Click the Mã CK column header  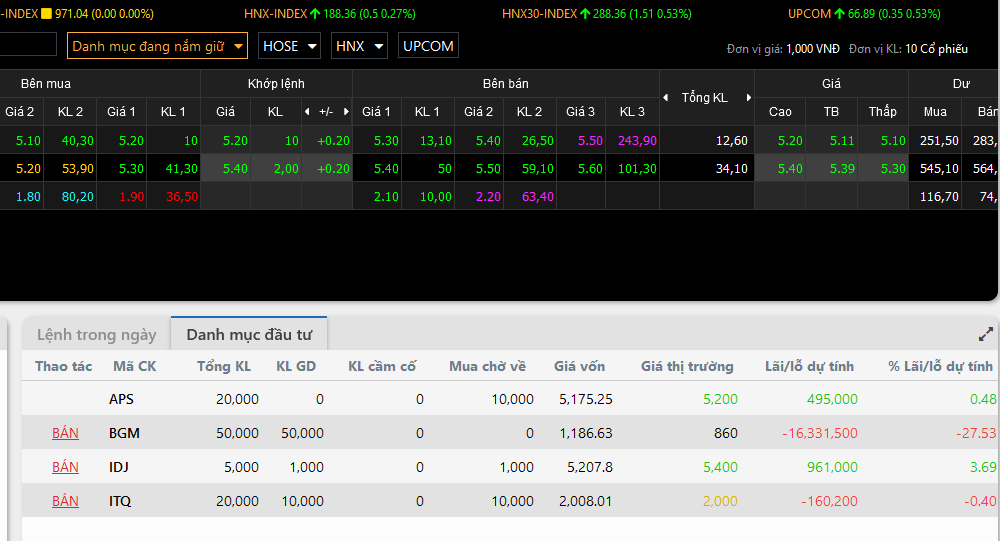[x=135, y=366]
